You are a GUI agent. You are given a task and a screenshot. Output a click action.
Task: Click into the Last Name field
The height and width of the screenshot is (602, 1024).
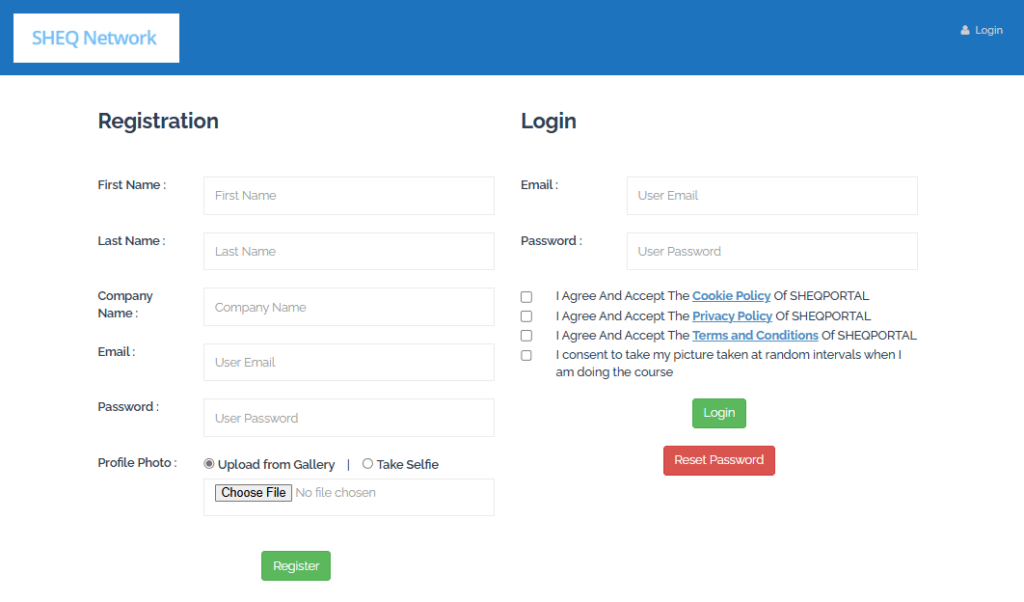pyautogui.click(x=348, y=252)
